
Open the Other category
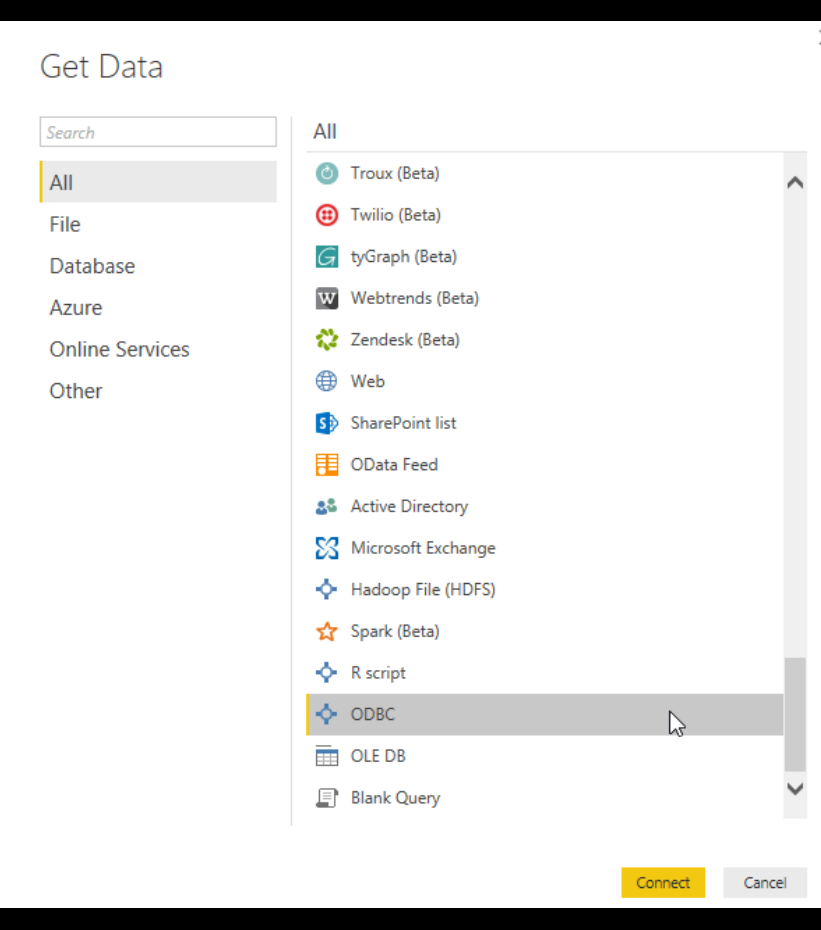(158, 390)
